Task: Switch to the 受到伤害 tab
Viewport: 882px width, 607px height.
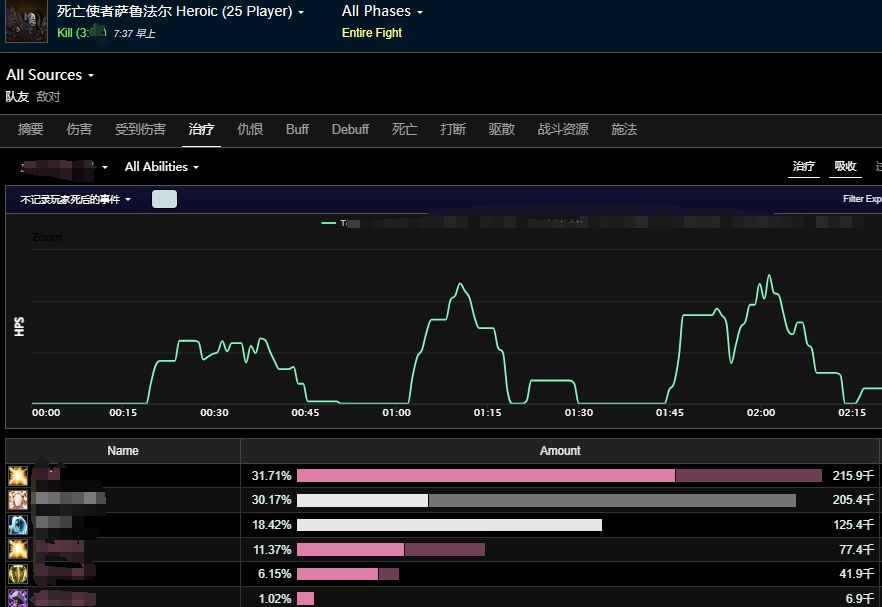Action: 140,129
